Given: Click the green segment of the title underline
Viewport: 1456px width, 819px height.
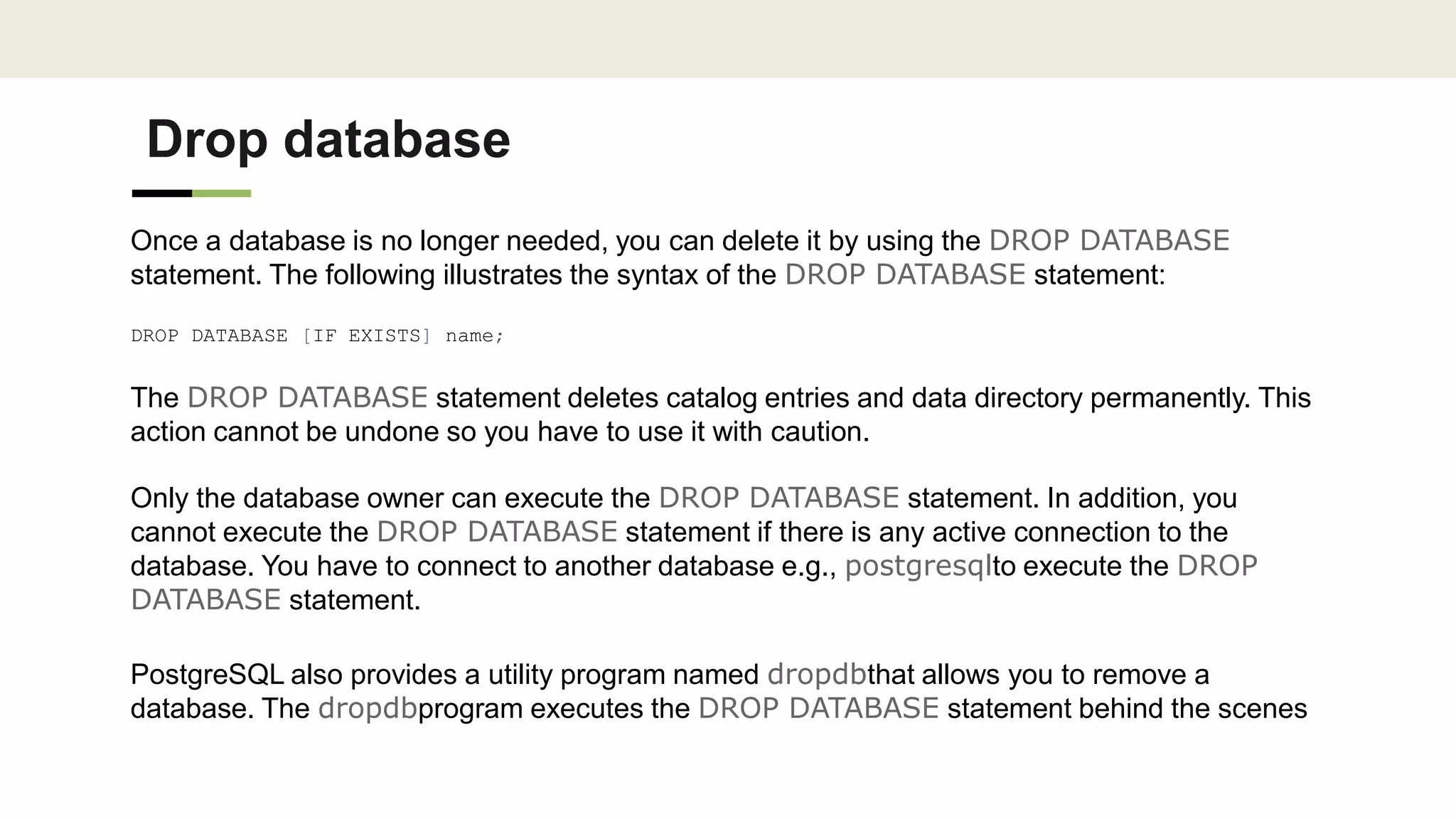Looking at the screenshot, I should (x=221, y=193).
